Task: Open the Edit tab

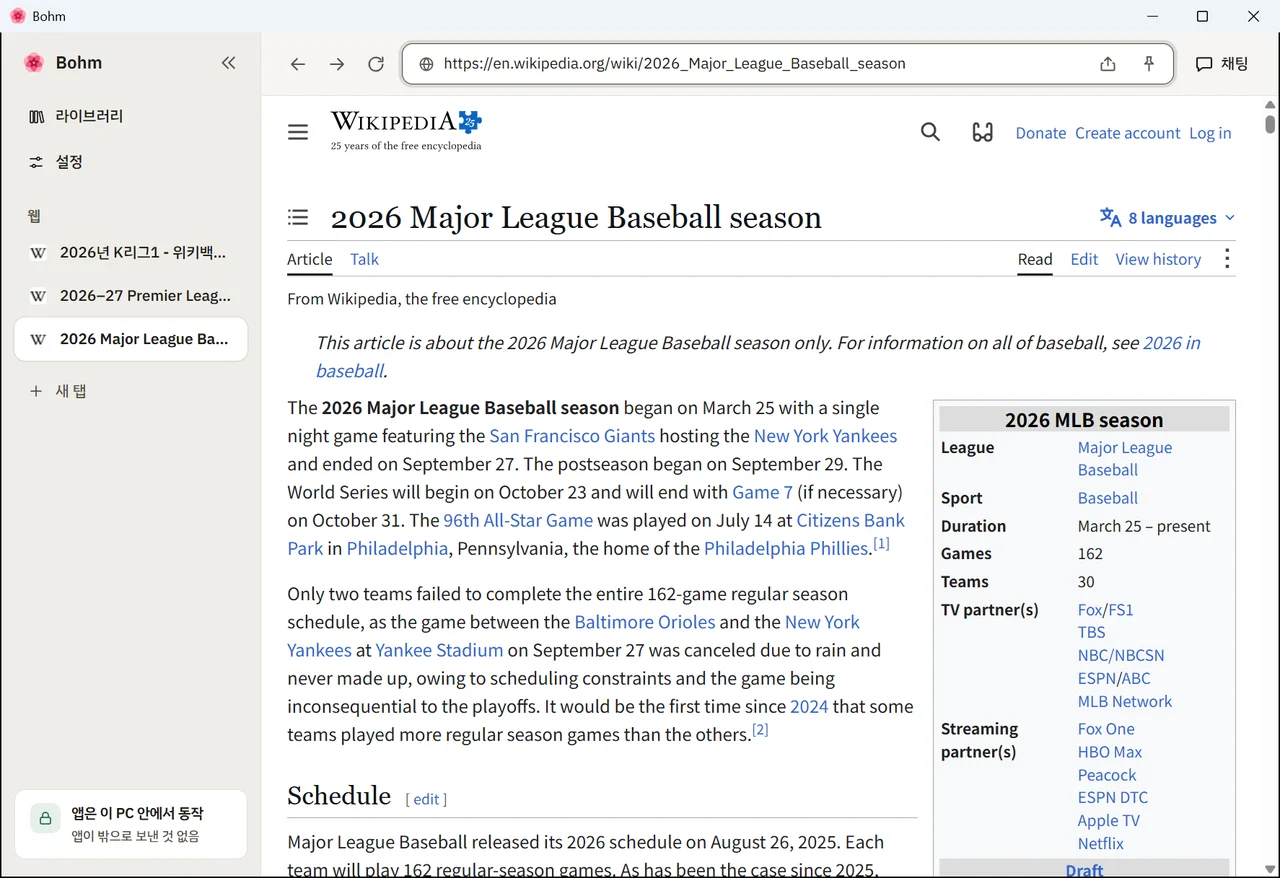Action: pyautogui.click(x=1084, y=259)
